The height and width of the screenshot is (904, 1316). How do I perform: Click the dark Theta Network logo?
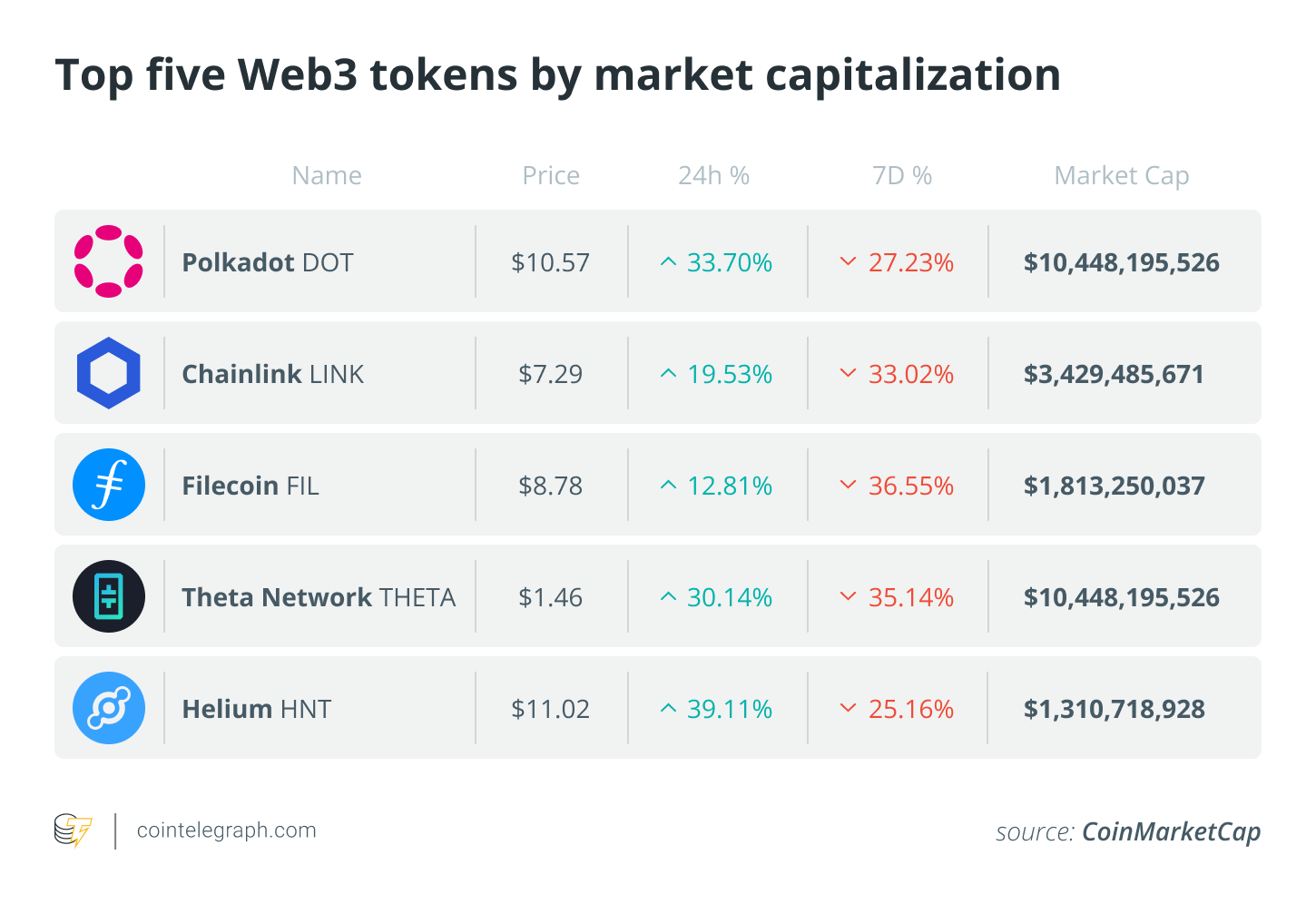(x=109, y=596)
